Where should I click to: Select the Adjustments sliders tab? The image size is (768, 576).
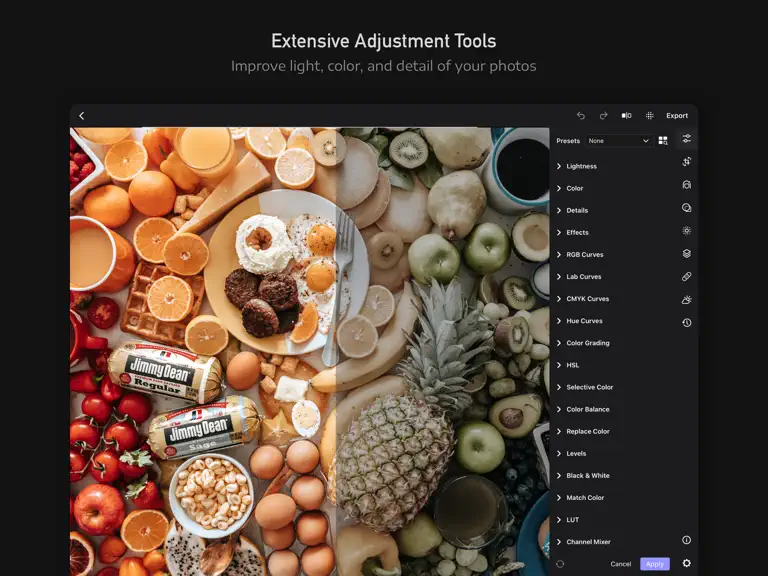[687, 139]
